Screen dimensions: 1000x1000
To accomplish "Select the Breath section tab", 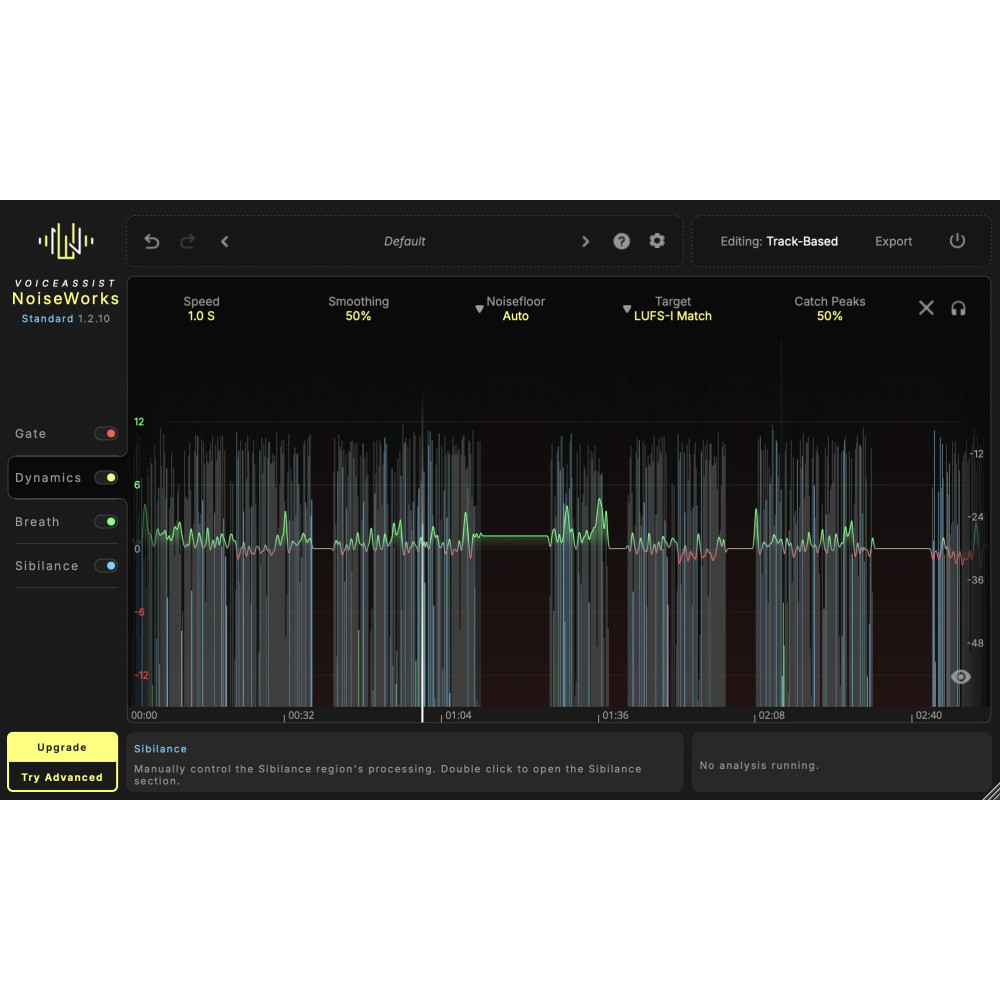I will [37, 522].
